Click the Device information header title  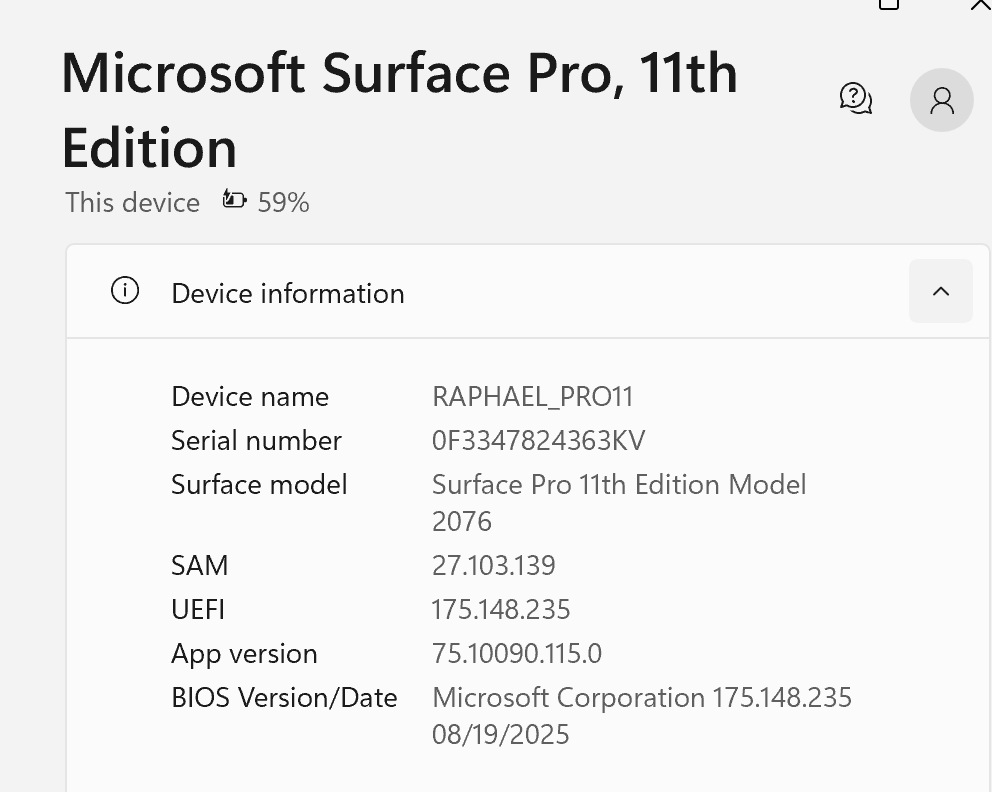coord(288,293)
